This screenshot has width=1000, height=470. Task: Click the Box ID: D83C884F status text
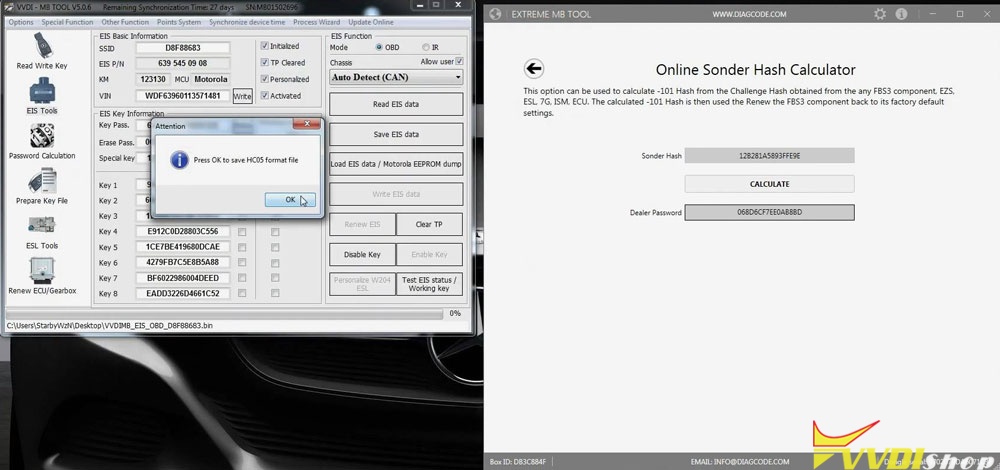click(x=517, y=462)
